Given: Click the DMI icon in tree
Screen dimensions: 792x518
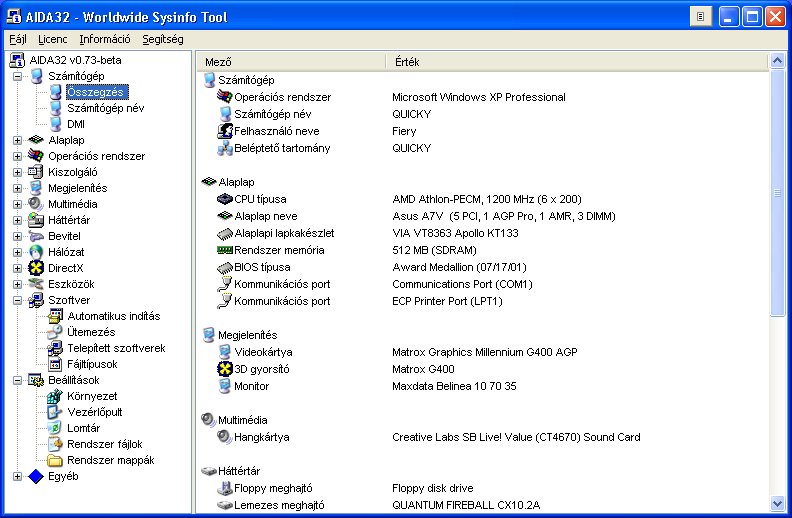Looking at the screenshot, I should click(x=56, y=124).
